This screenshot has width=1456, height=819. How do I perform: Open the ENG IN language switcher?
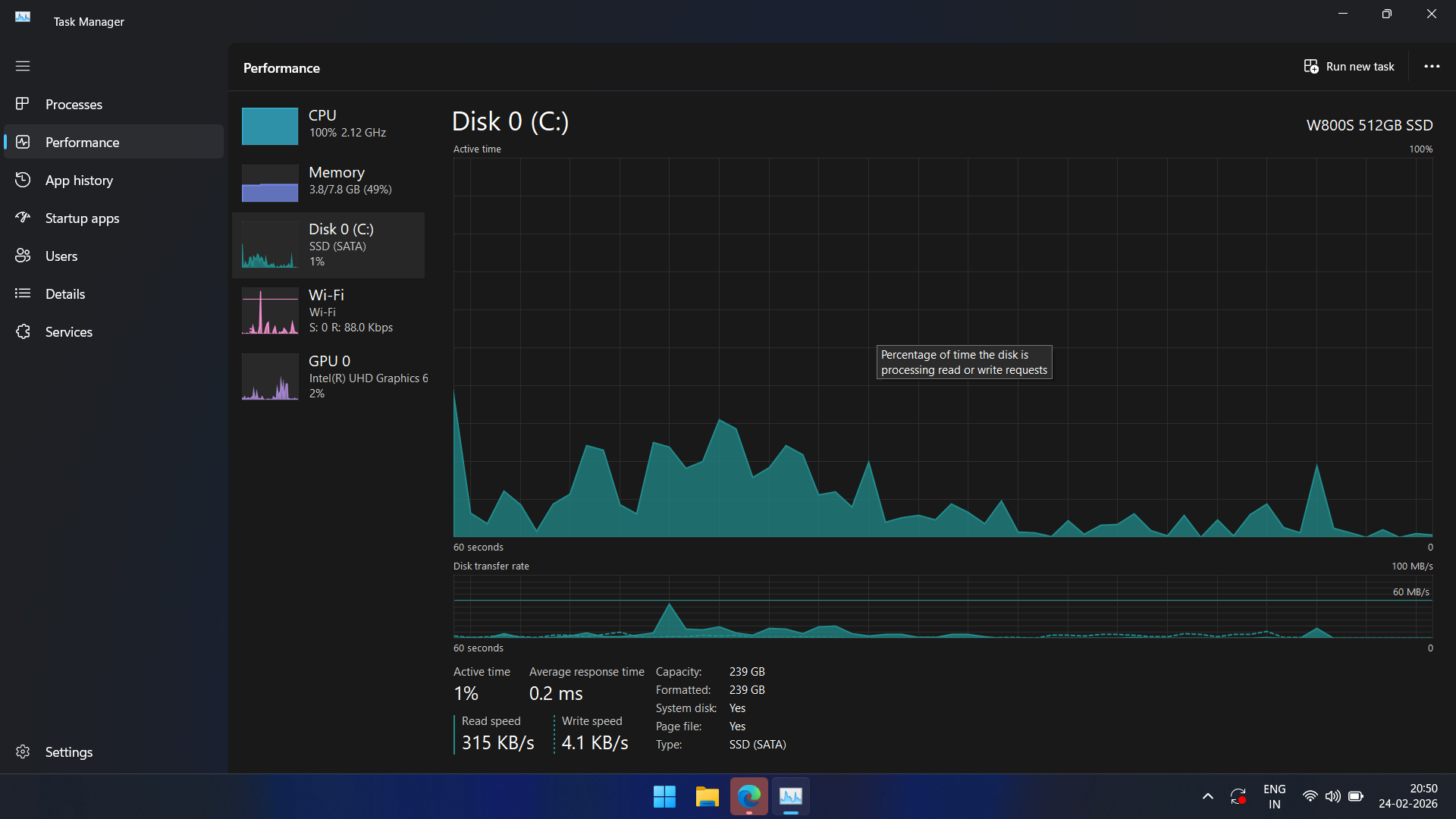1274,796
